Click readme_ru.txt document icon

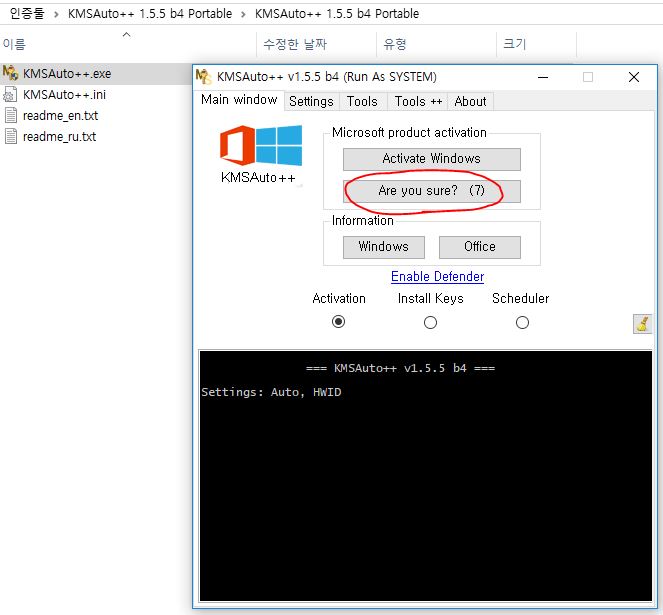tap(11, 137)
